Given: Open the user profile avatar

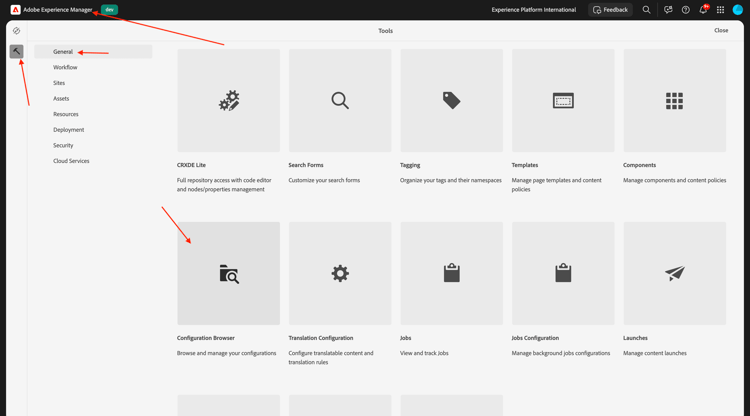Looking at the screenshot, I should 738,10.
